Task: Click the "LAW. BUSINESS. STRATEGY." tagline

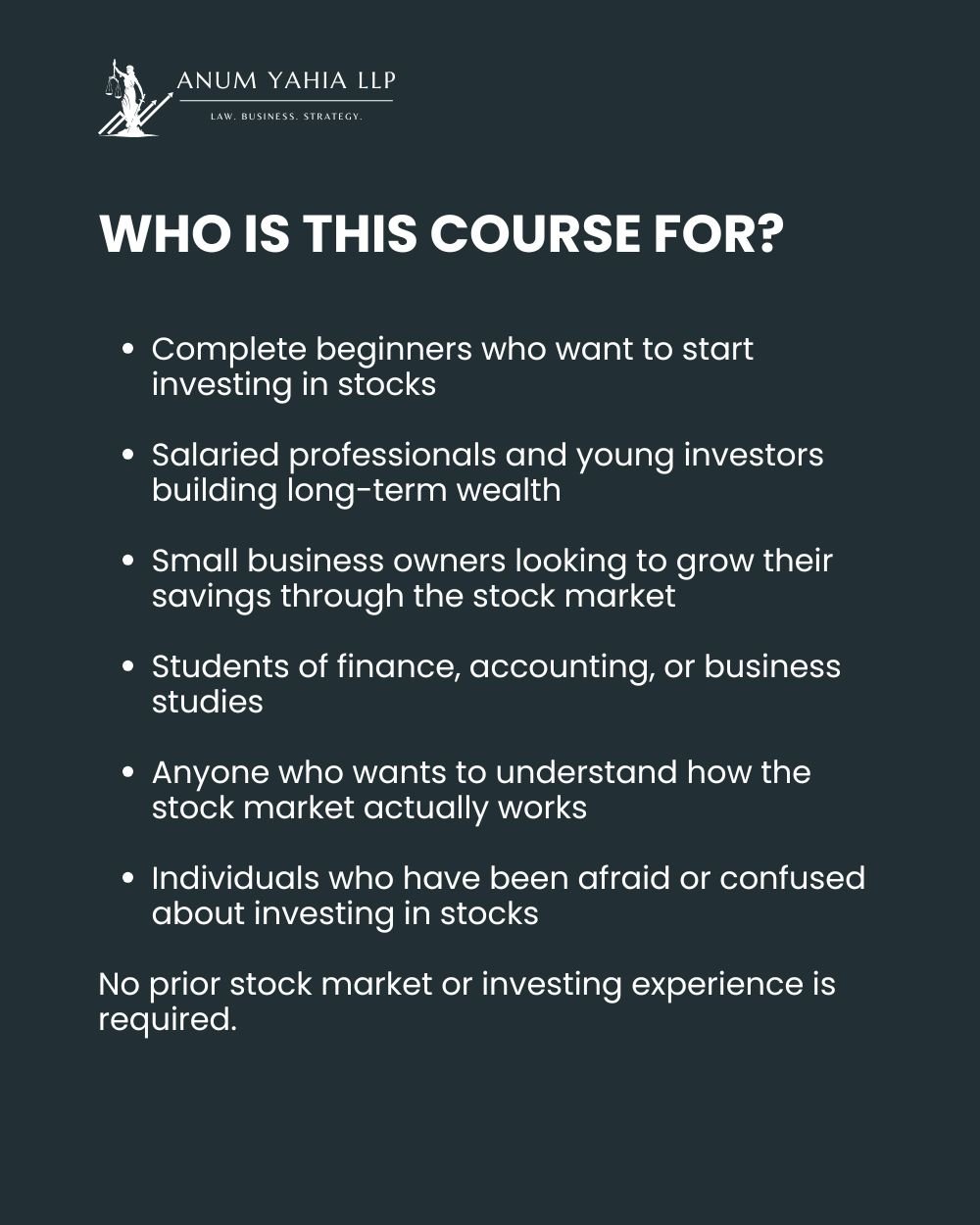Action: click(286, 117)
